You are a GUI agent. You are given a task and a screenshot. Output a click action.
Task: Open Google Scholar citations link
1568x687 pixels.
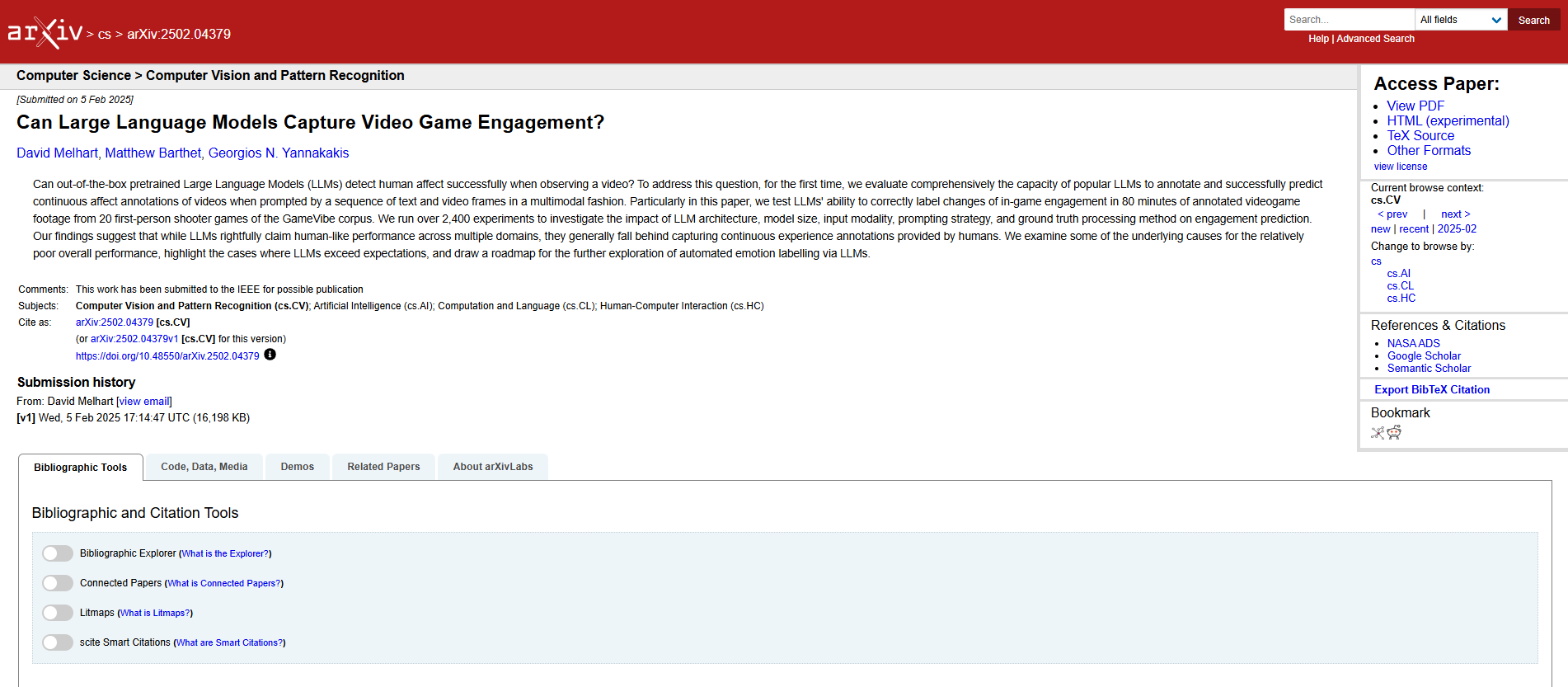pos(1424,355)
